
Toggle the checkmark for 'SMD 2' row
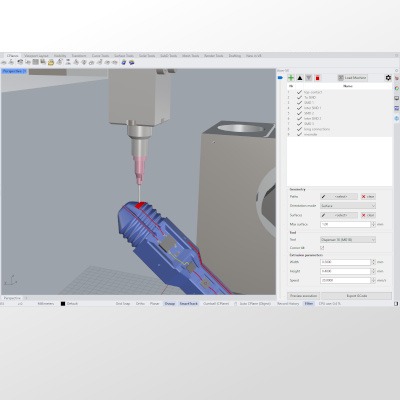coord(299,113)
